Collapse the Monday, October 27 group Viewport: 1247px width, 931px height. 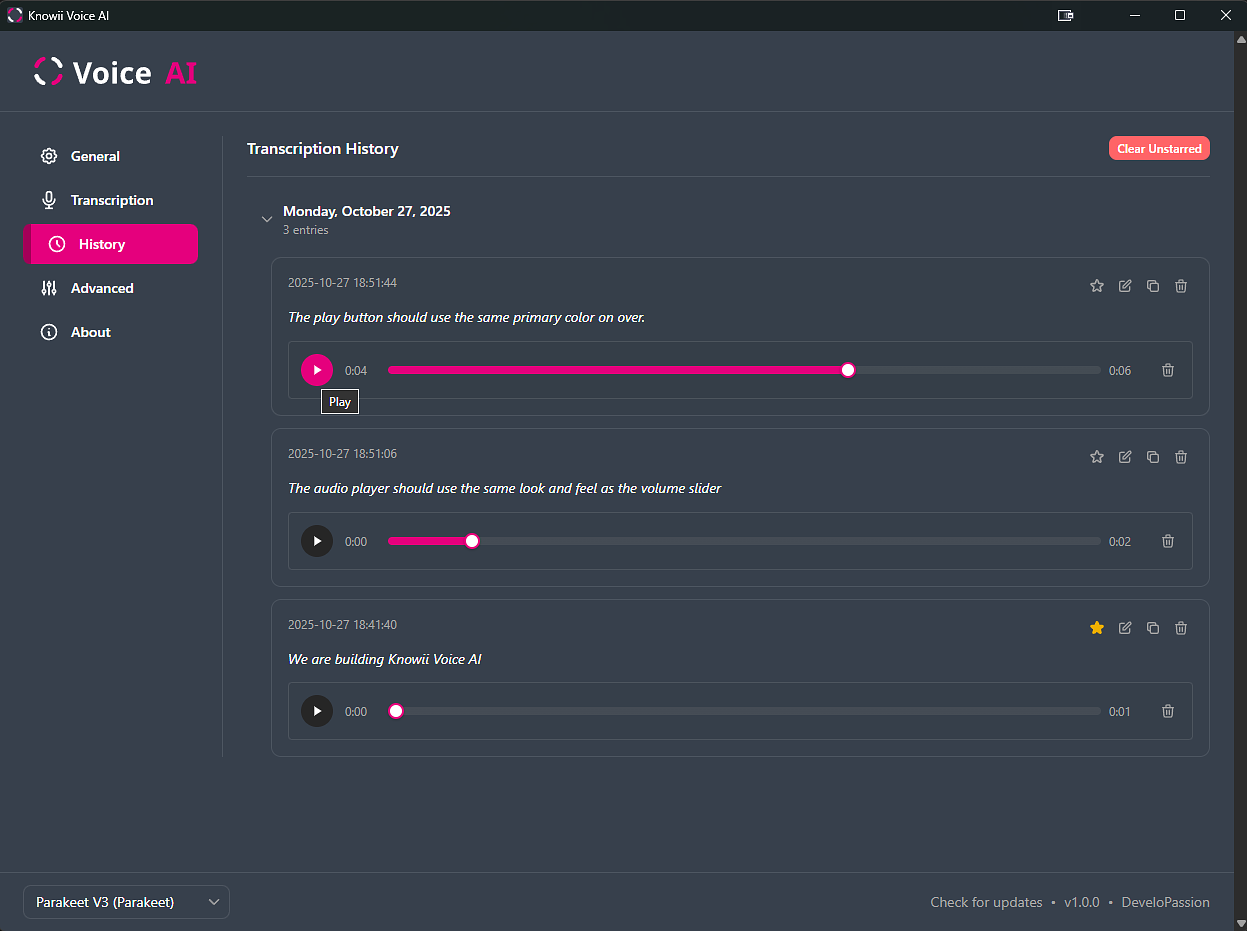click(x=267, y=219)
